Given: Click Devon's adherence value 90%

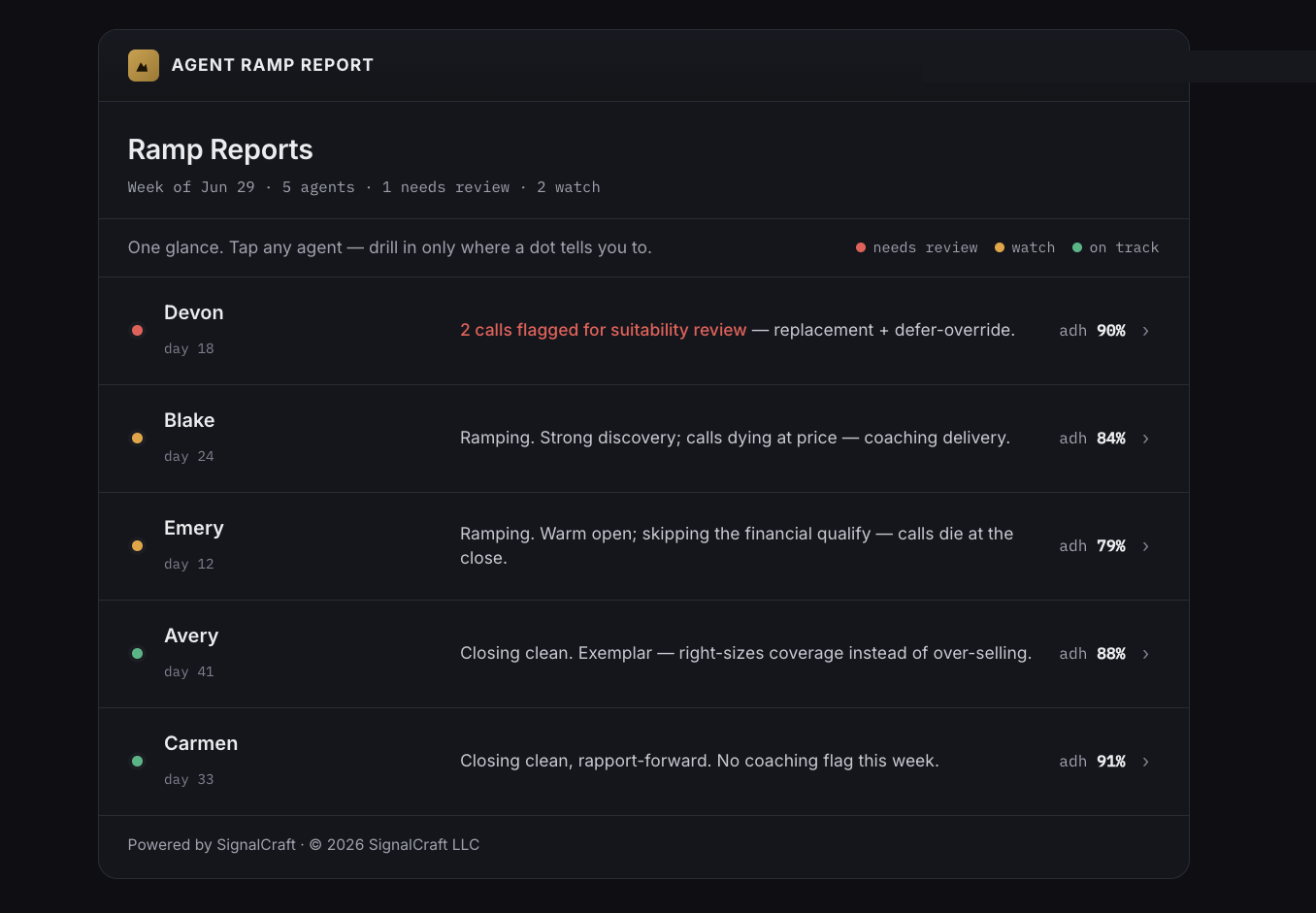Looking at the screenshot, I should (1111, 331).
